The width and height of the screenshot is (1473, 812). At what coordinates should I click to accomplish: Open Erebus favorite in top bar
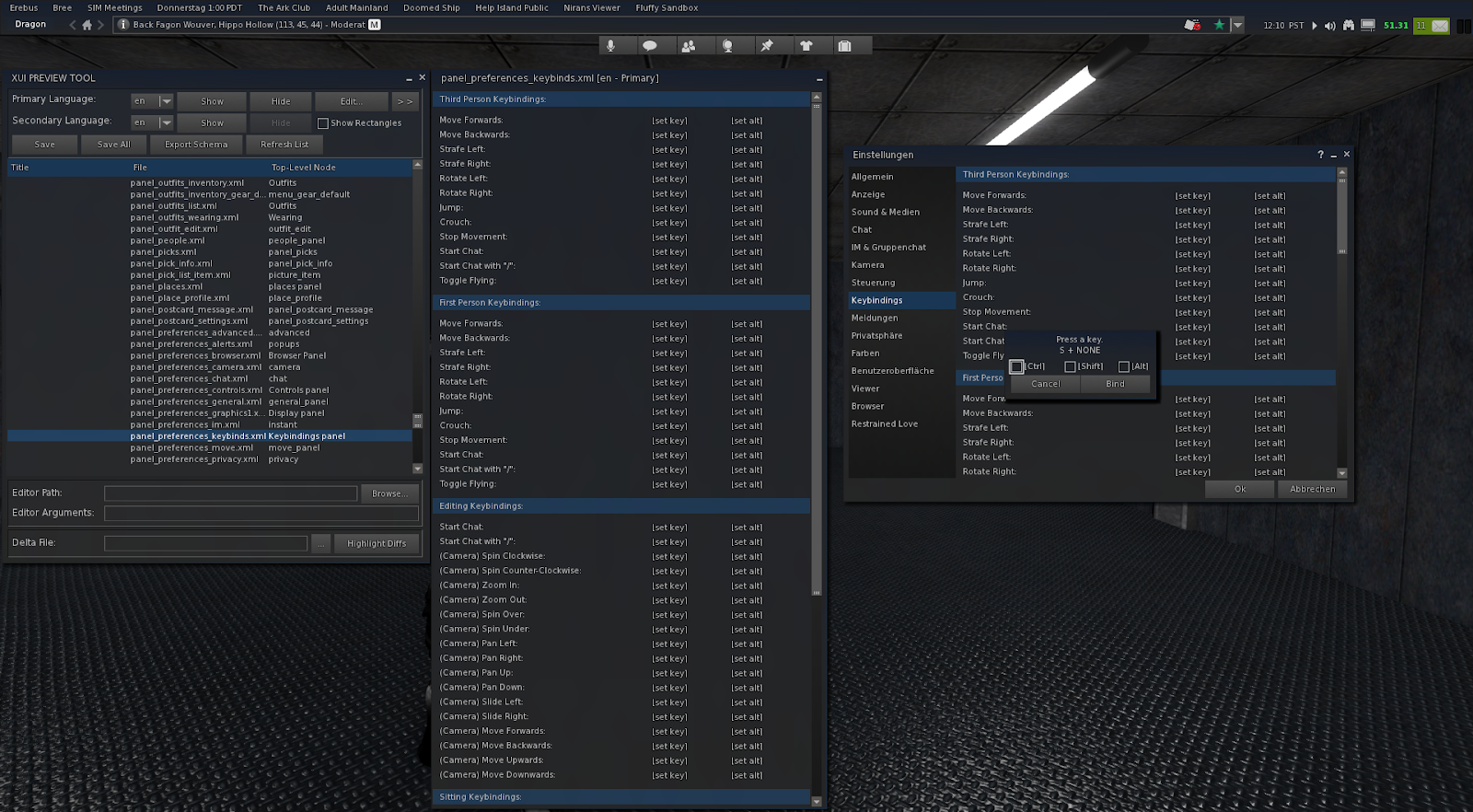pyautogui.click(x=24, y=7)
